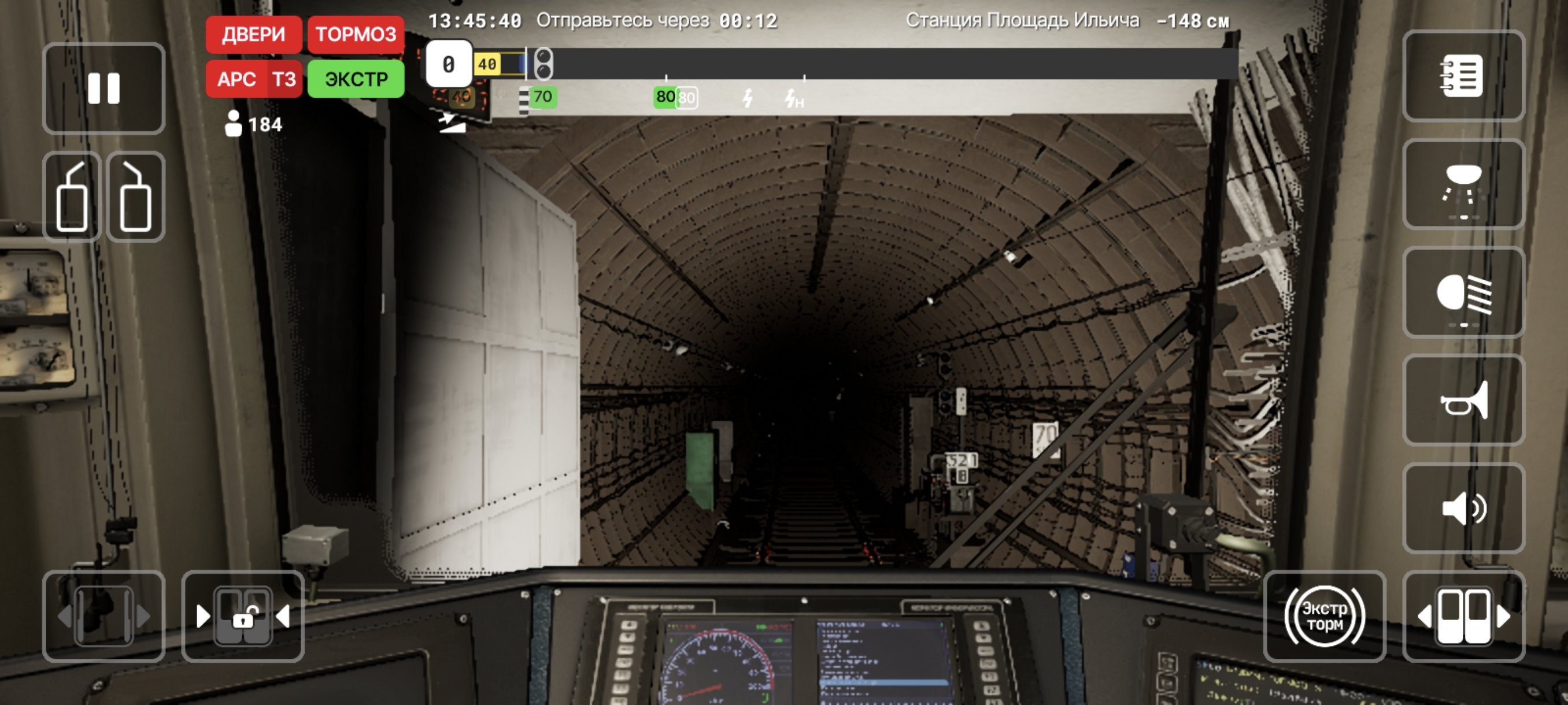
Task: Click the red ТОРМОЗ indicator
Action: (356, 34)
